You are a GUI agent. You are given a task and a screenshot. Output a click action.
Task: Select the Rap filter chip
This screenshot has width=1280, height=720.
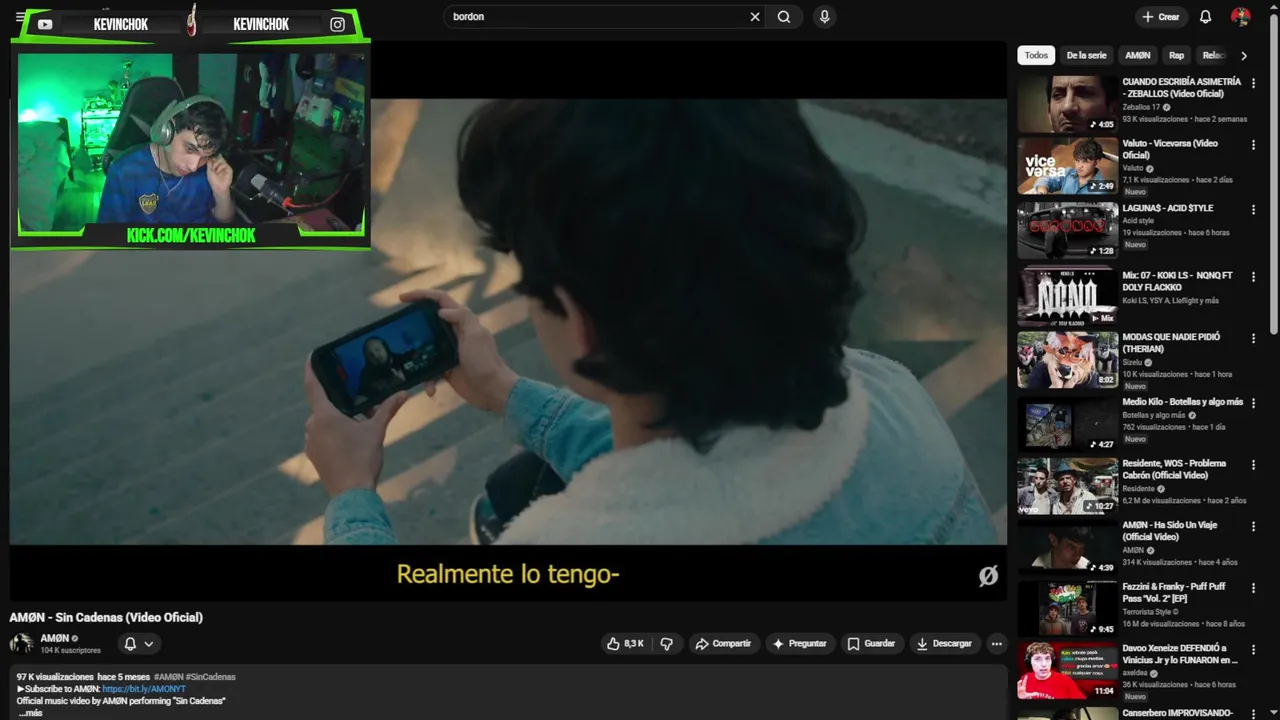tap(1177, 56)
